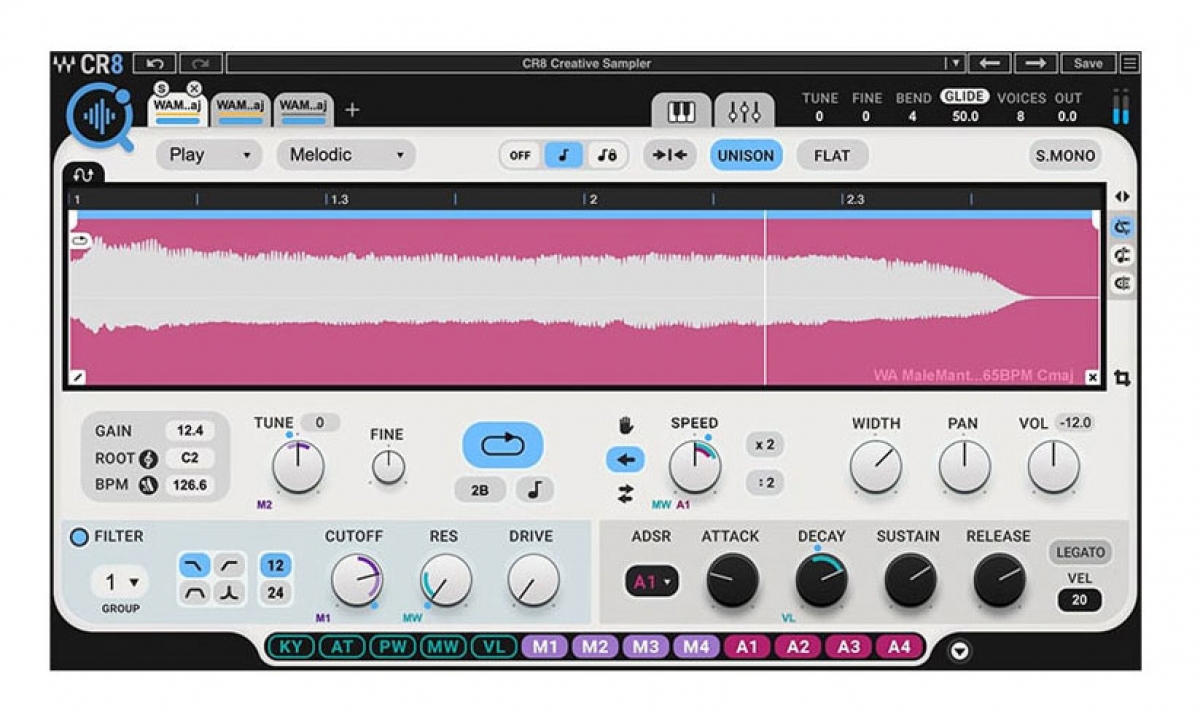Select the note with stopwatch sync mode
1200x717 pixels.
(x=606, y=155)
